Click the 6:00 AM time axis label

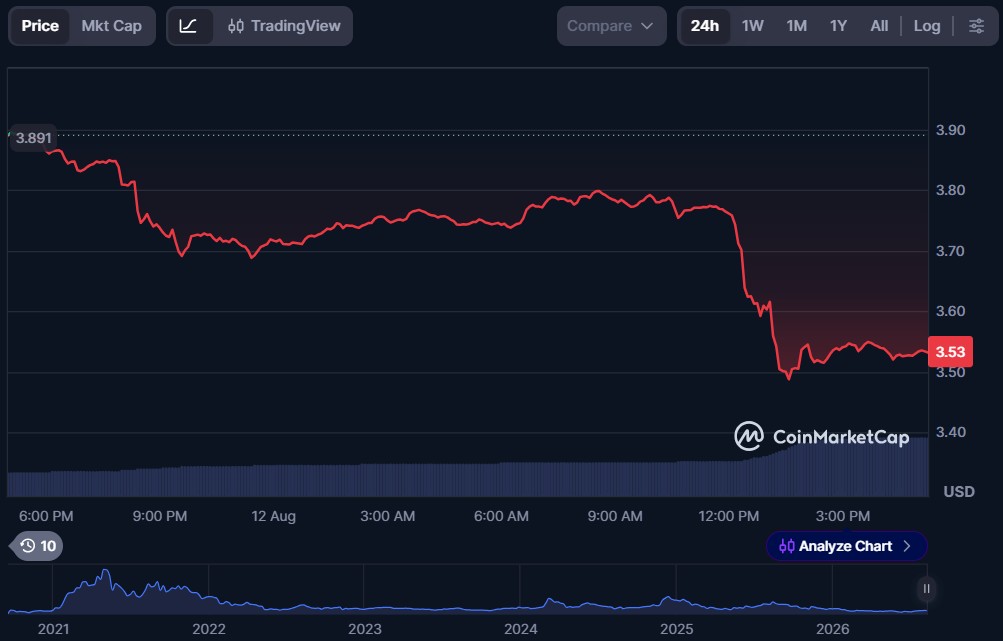tap(501, 516)
